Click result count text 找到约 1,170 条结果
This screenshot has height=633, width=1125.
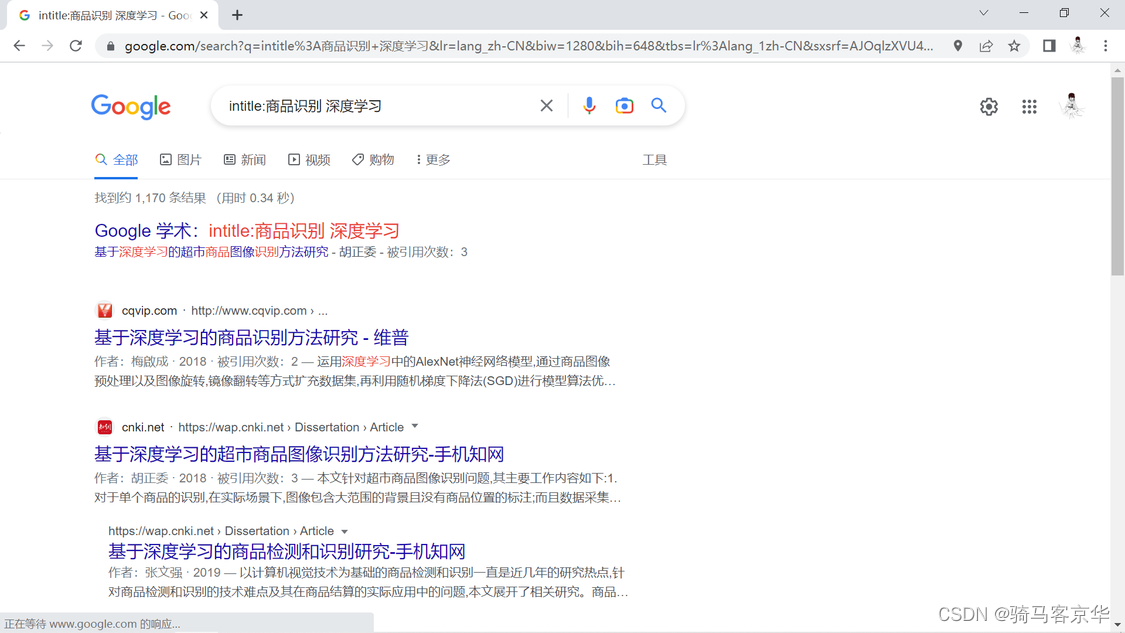point(150,198)
